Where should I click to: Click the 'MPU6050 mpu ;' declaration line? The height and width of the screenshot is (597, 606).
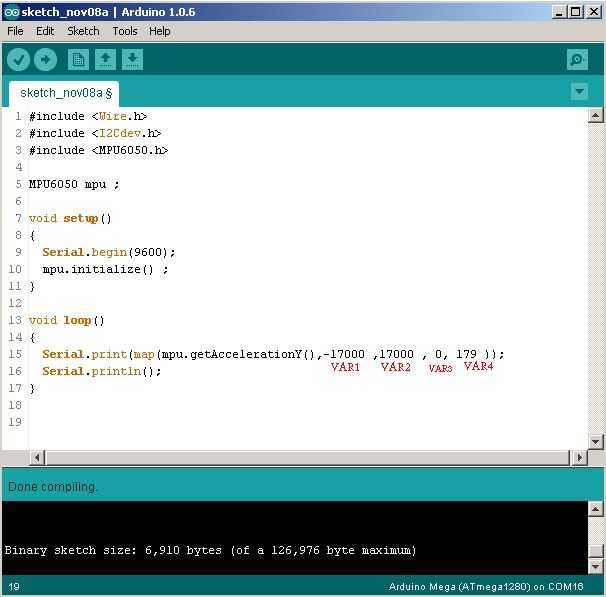74,184
